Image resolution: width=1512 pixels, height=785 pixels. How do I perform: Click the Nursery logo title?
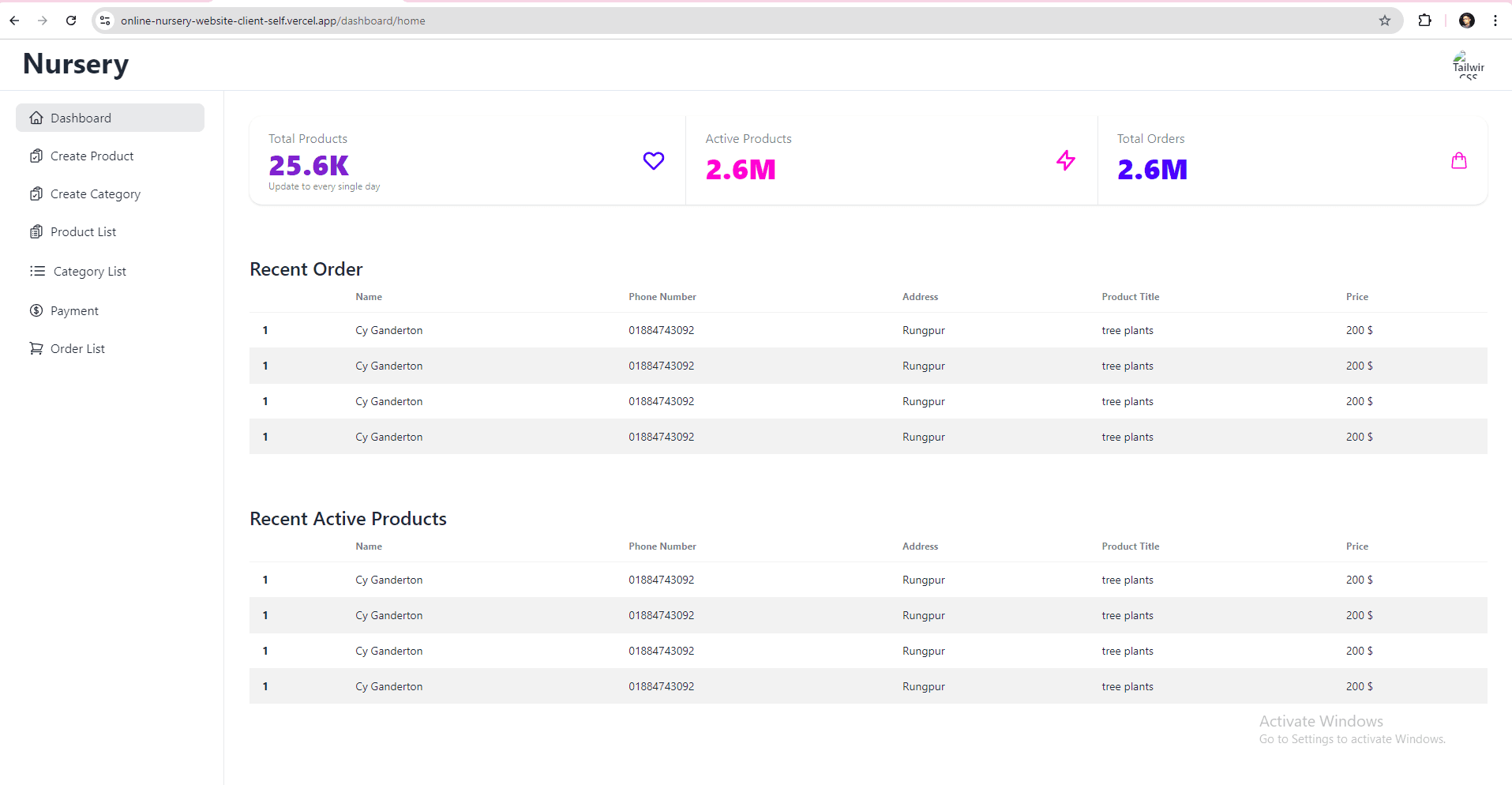pyautogui.click(x=76, y=64)
